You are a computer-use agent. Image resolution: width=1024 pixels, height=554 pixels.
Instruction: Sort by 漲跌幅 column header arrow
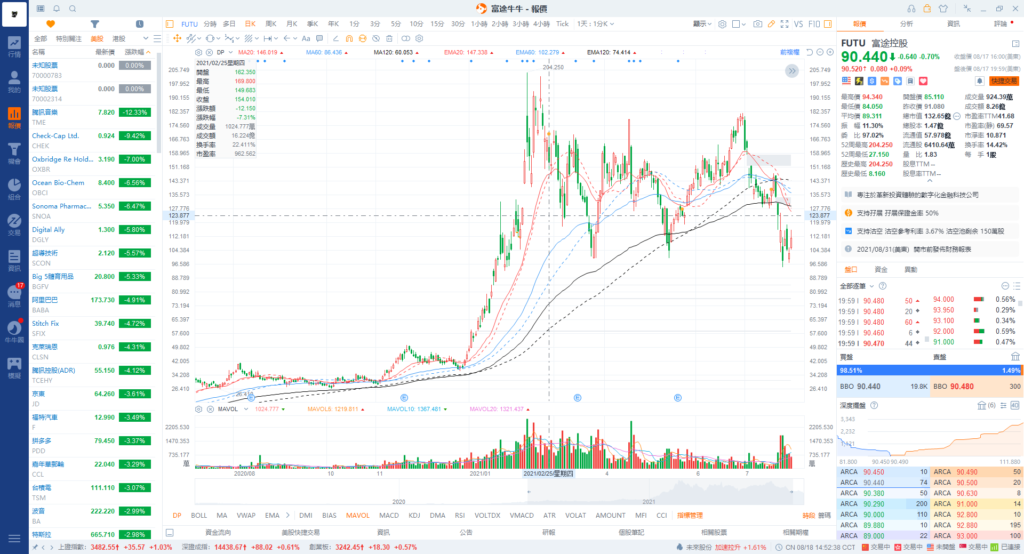coord(148,52)
